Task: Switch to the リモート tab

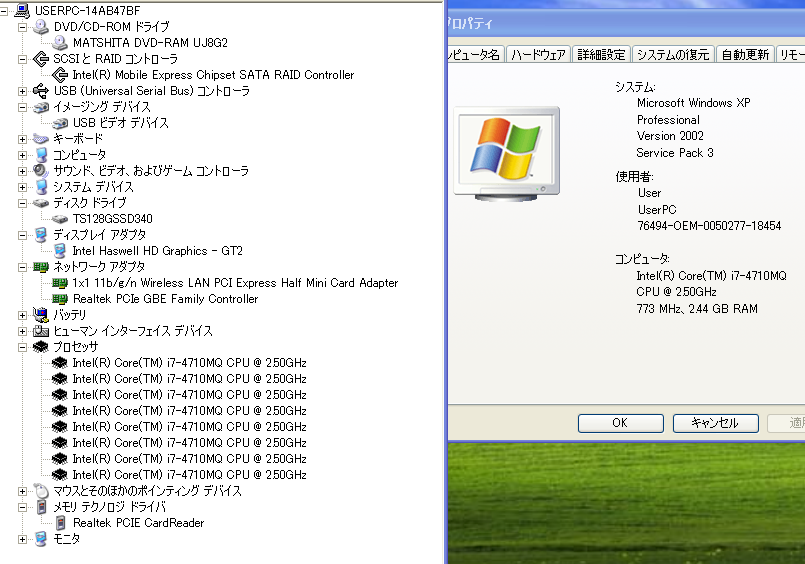Action: (x=791, y=54)
